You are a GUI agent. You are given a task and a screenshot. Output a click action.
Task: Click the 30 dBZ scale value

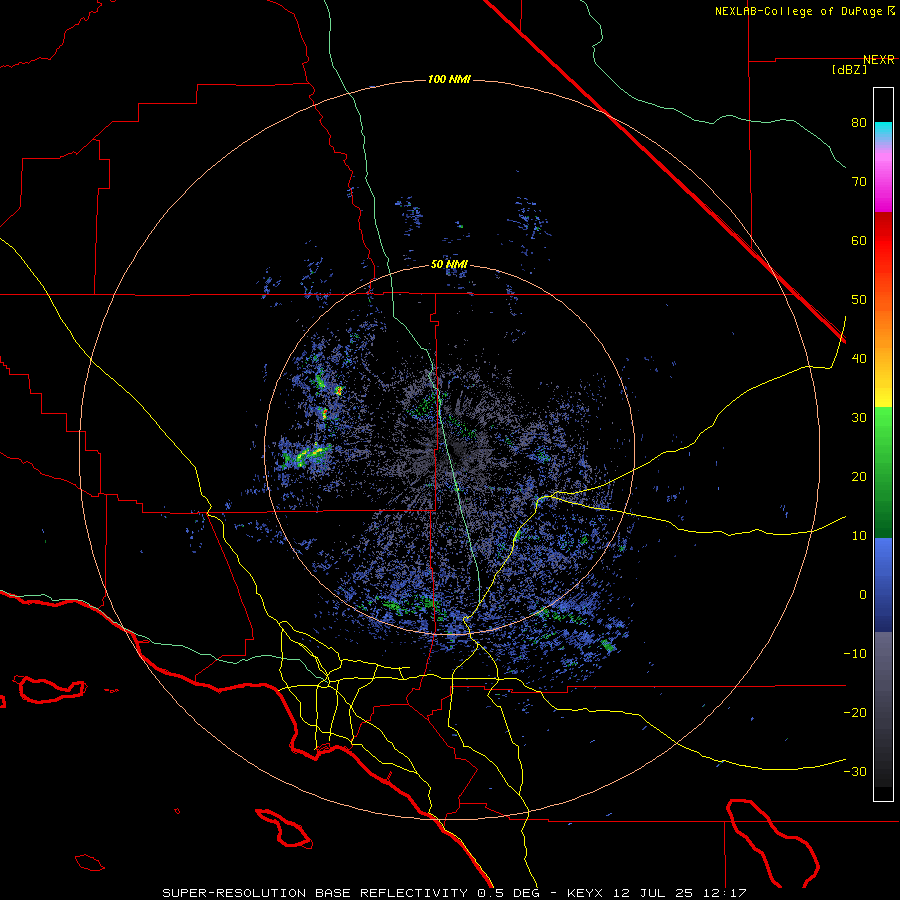click(859, 418)
